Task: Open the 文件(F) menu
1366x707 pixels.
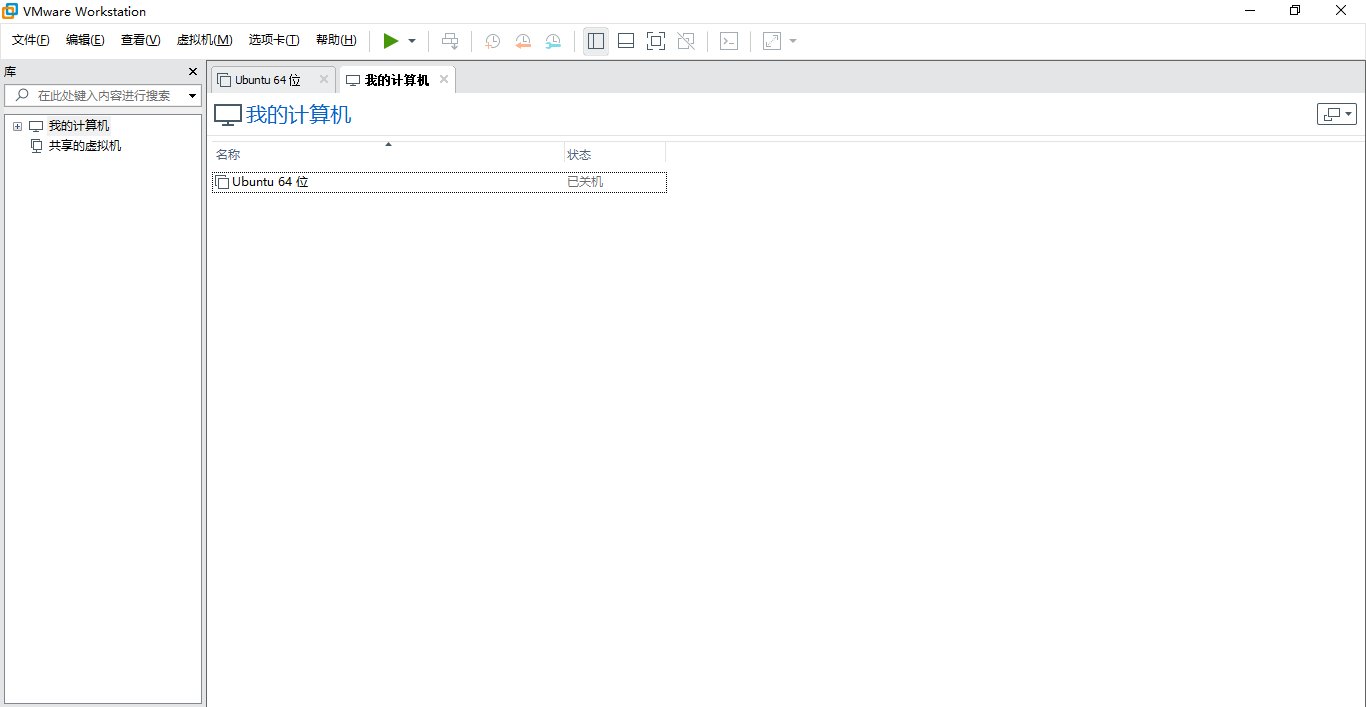Action: [x=31, y=40]
